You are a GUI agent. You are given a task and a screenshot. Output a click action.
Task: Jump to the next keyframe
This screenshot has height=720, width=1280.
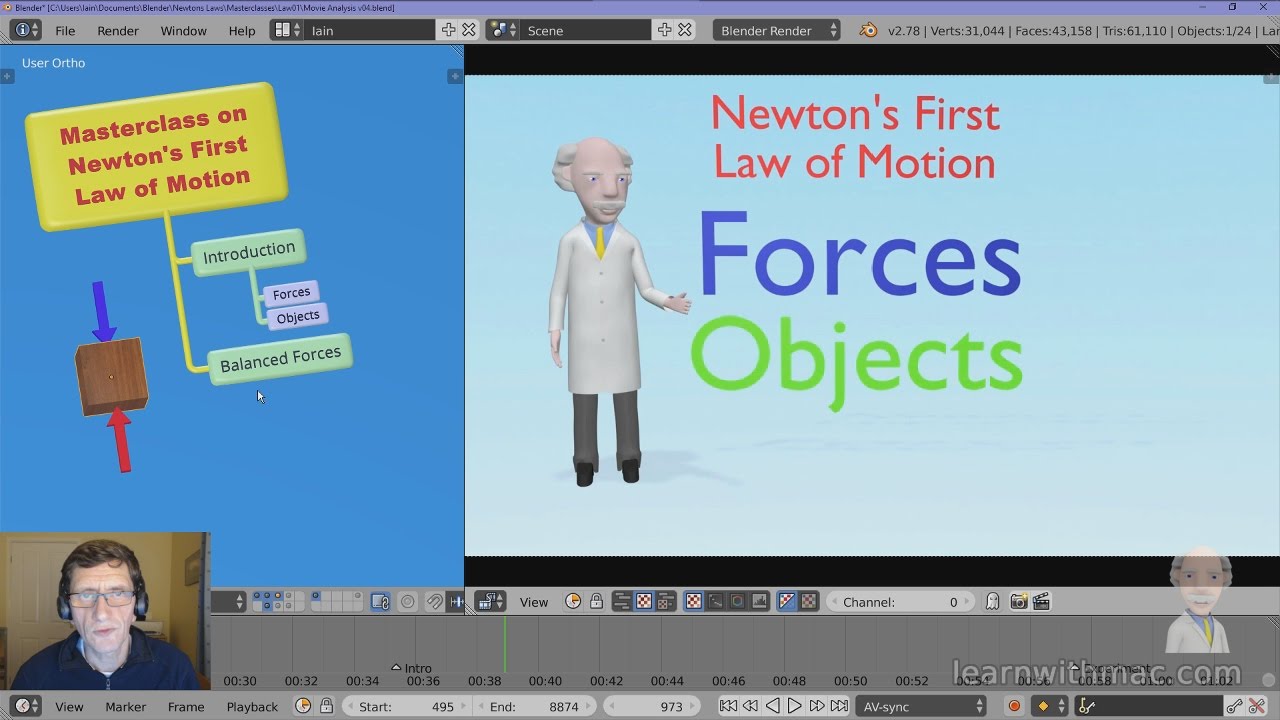(817, 707)
